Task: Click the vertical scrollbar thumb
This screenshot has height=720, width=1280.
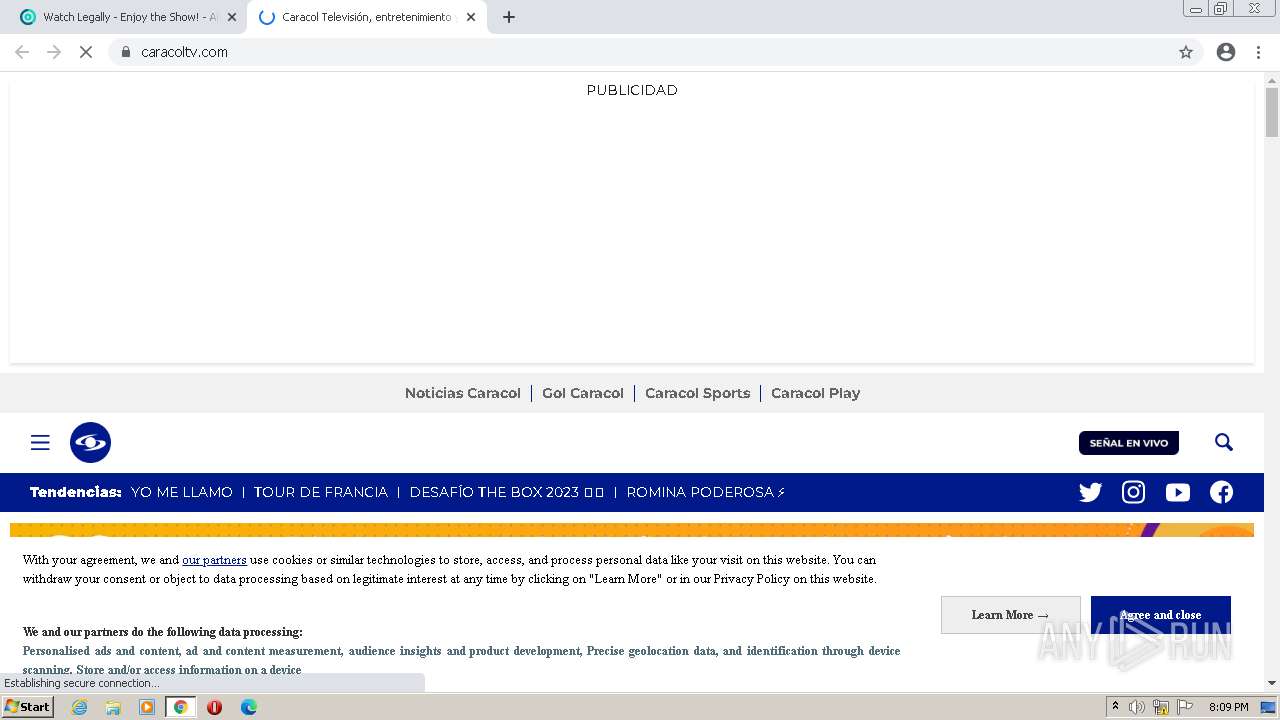Action: (x=1272, y=112)
